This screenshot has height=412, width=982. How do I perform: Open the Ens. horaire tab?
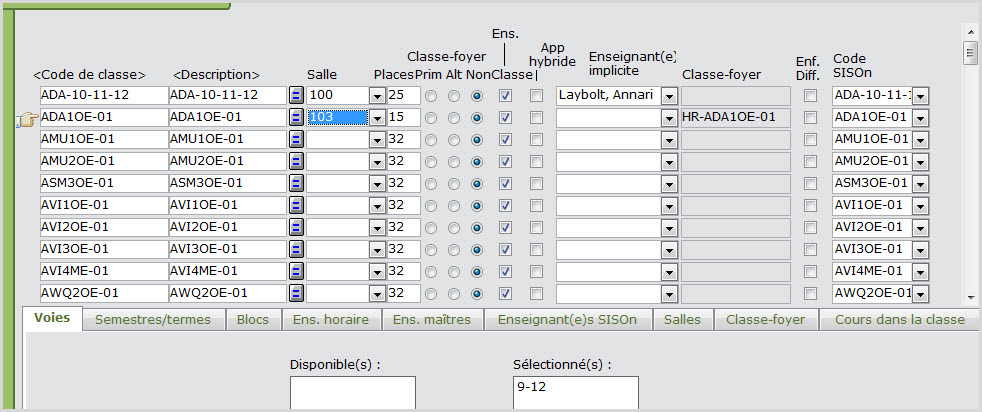[x=331, y=319]
